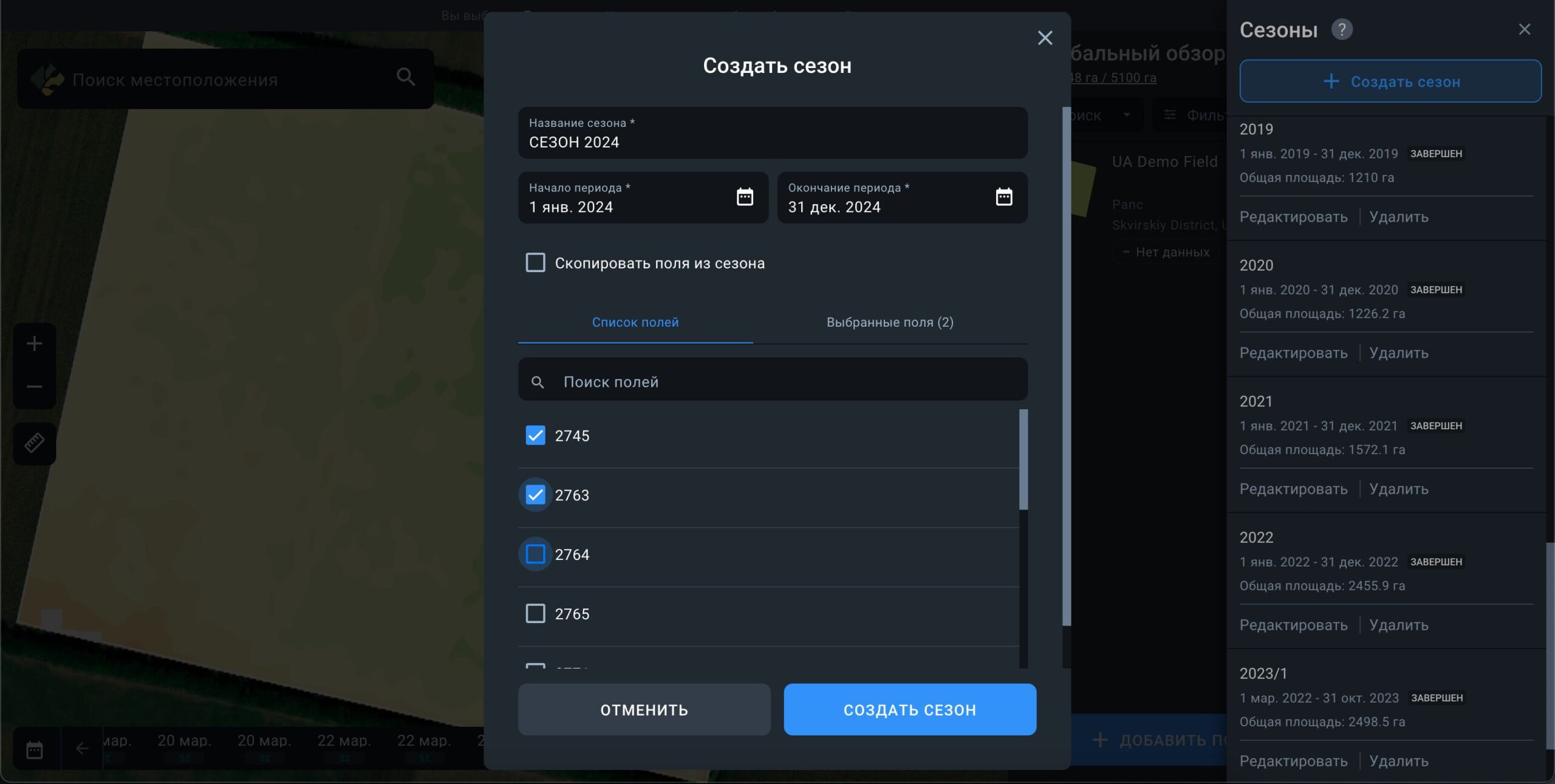Click Редактировать for season 2021
Screen dimensions: 1555x784
coord(1293,489)
